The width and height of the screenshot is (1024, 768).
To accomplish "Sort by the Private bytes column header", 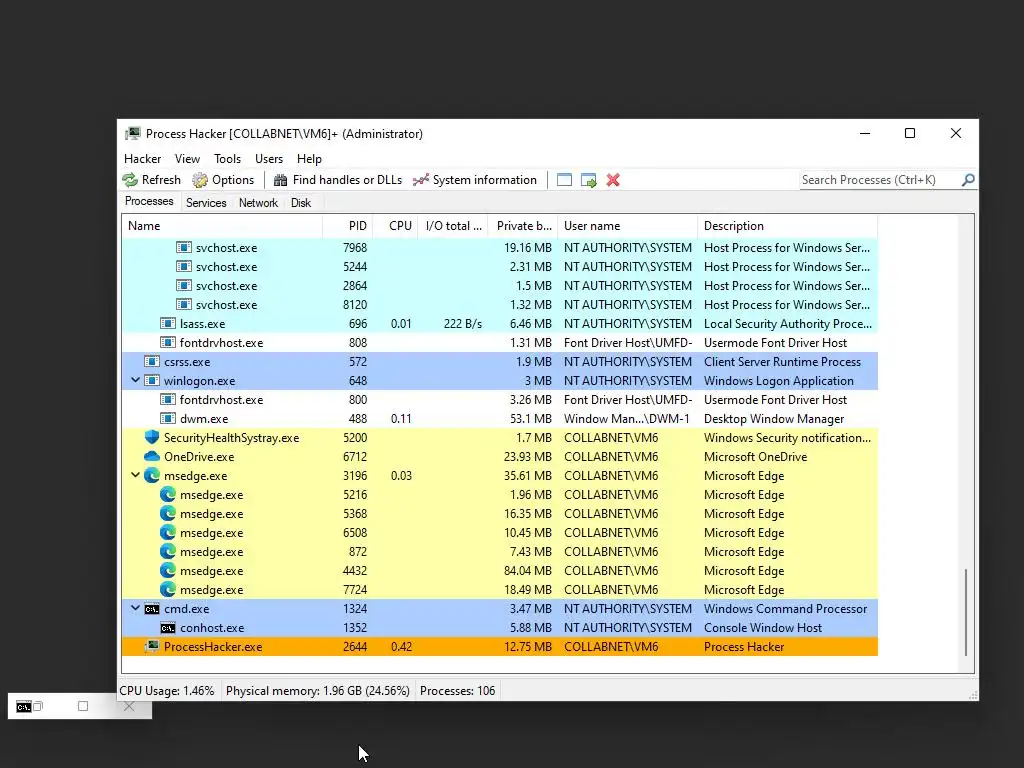I will click(x=522, y=226).
